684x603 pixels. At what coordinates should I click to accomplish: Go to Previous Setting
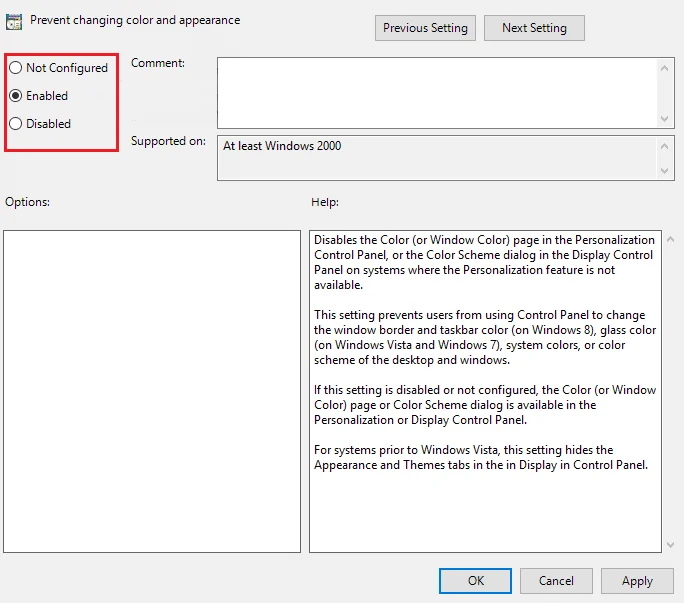425,28
